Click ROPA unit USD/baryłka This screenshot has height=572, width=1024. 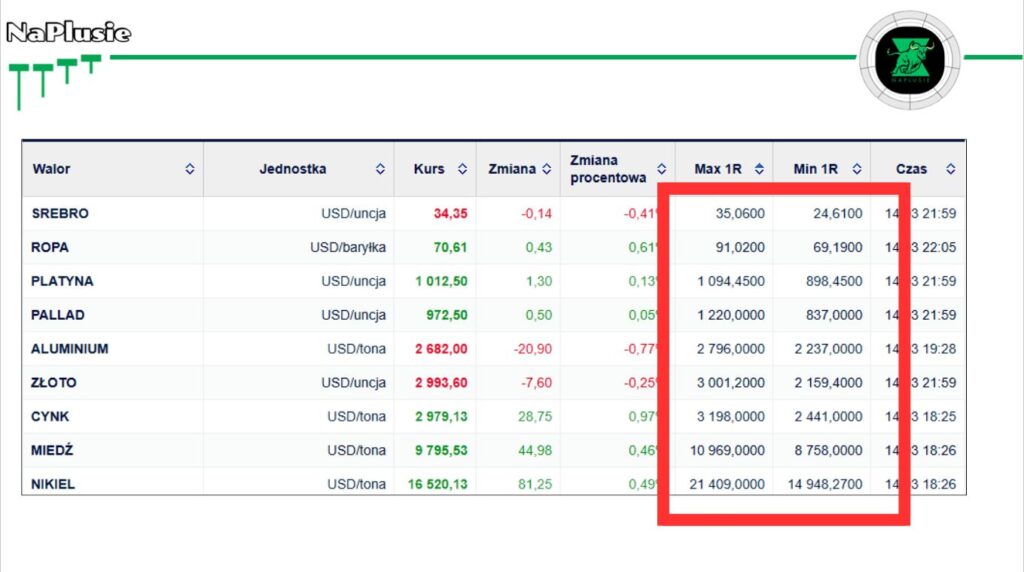(x=348, y=247)
